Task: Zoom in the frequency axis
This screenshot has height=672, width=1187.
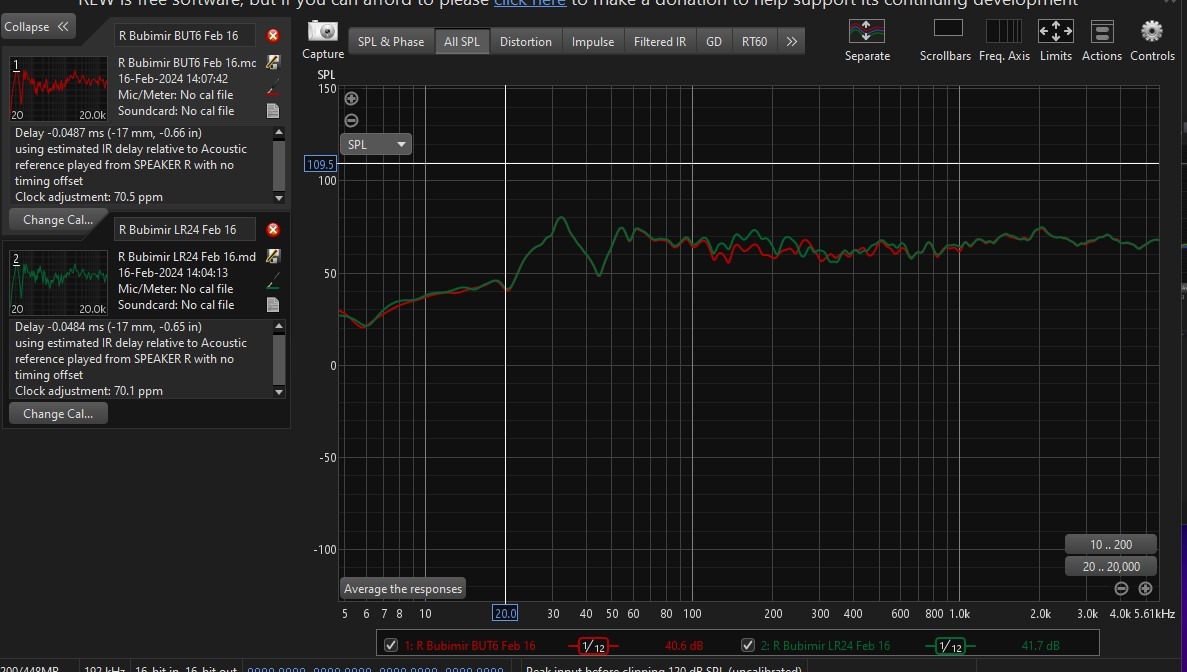Action: click(x=1145, y=588)
